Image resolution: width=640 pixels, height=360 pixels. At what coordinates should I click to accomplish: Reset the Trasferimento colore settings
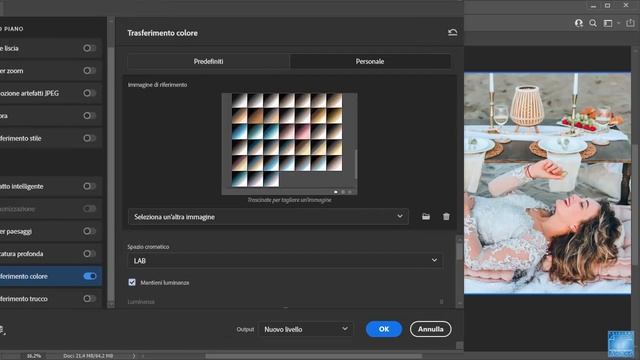point(452,32)
